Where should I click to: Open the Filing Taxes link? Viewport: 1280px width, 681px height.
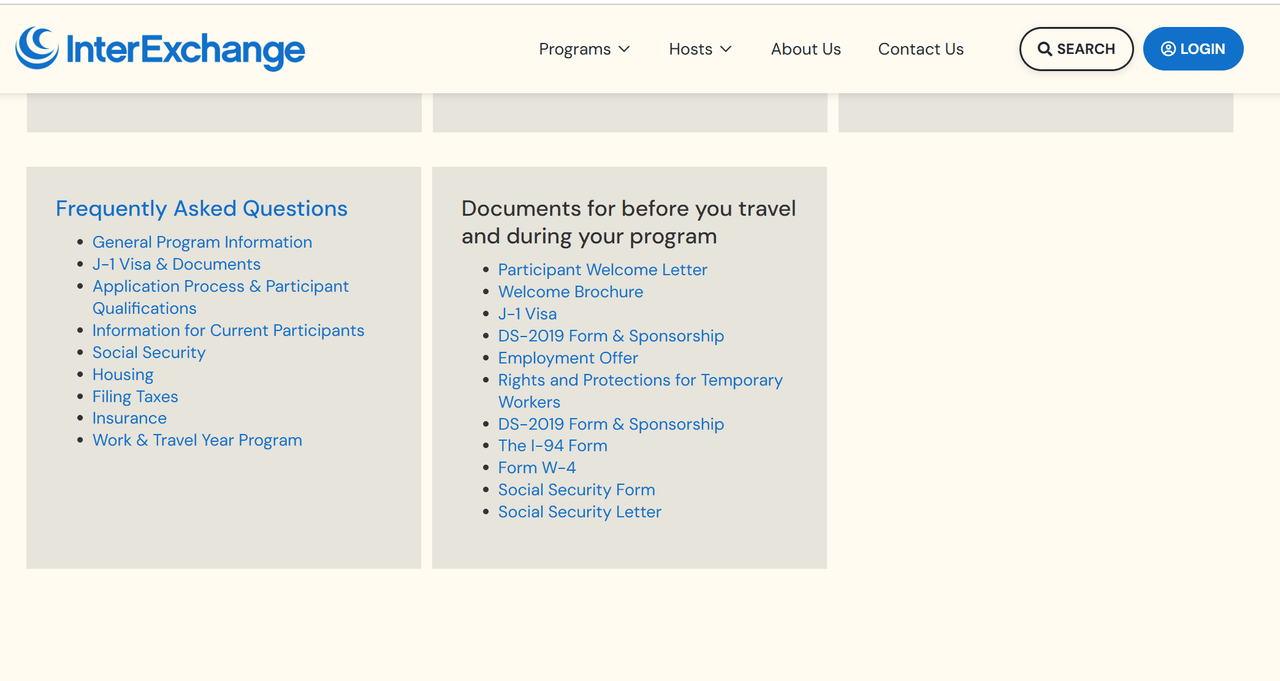[135, 396]
